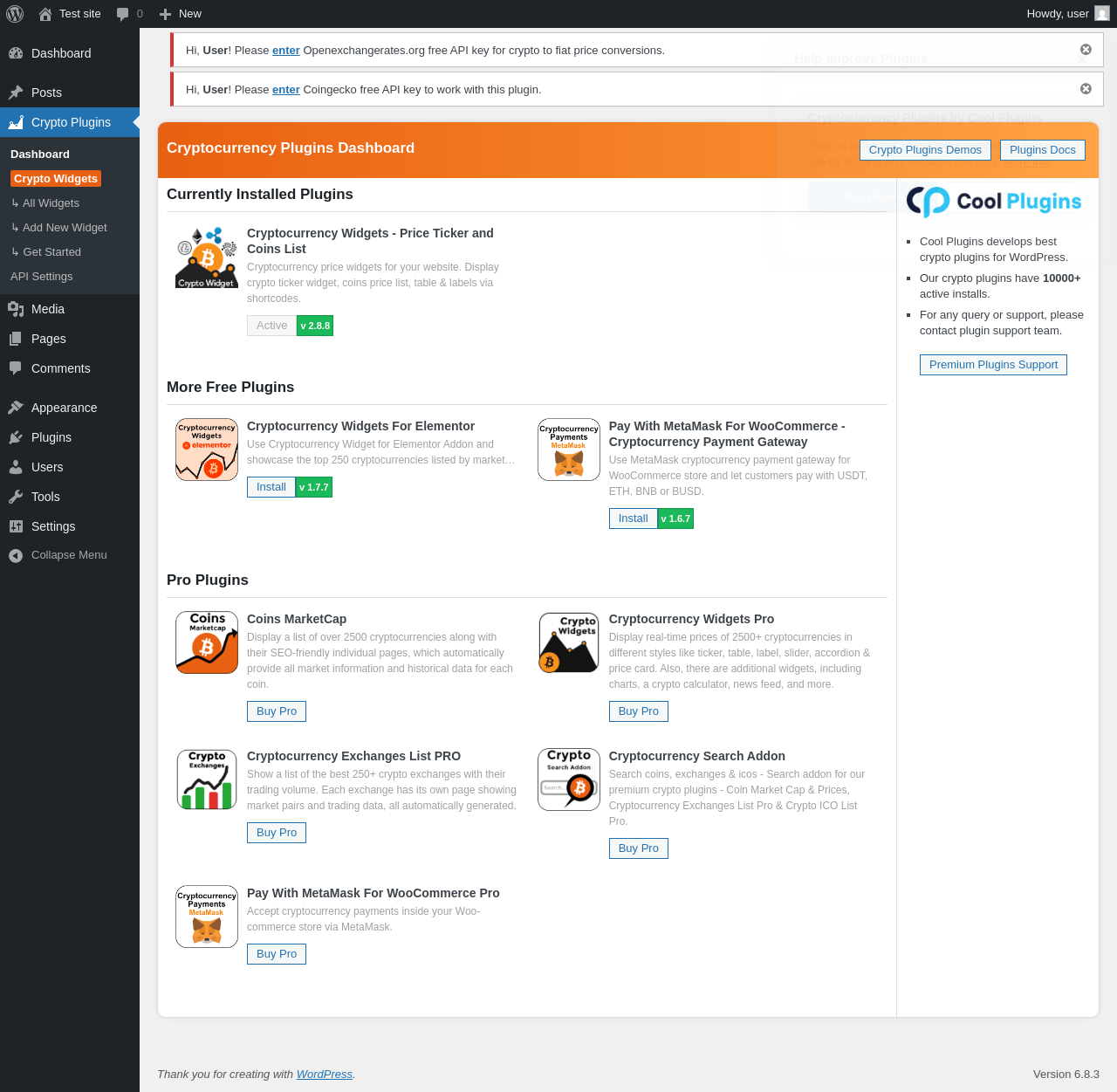Click Cryptocurrency Plugins Dashboard heading
This screenshot has height=1092, width=1117.
[x=291, y=148]
